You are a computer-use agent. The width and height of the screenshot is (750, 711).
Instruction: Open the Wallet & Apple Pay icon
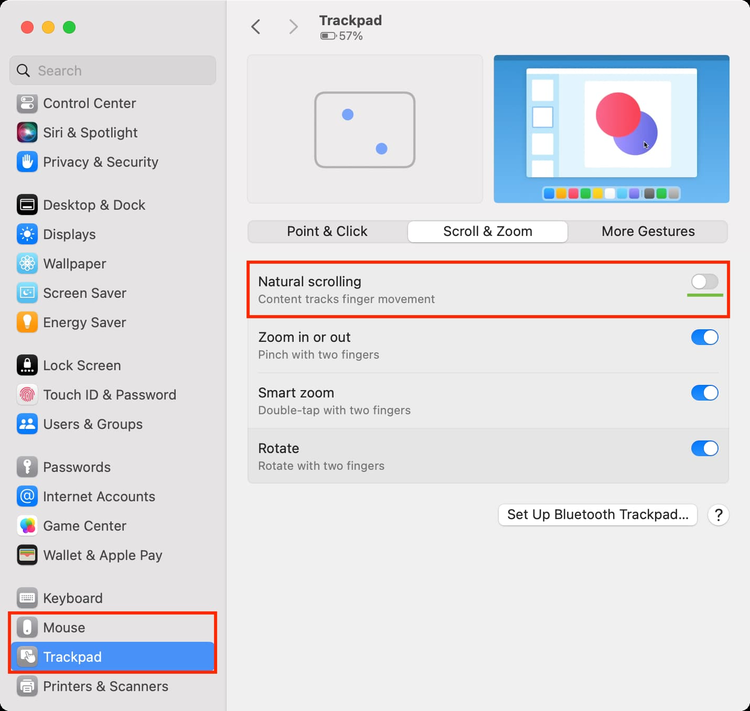[27, 555]
